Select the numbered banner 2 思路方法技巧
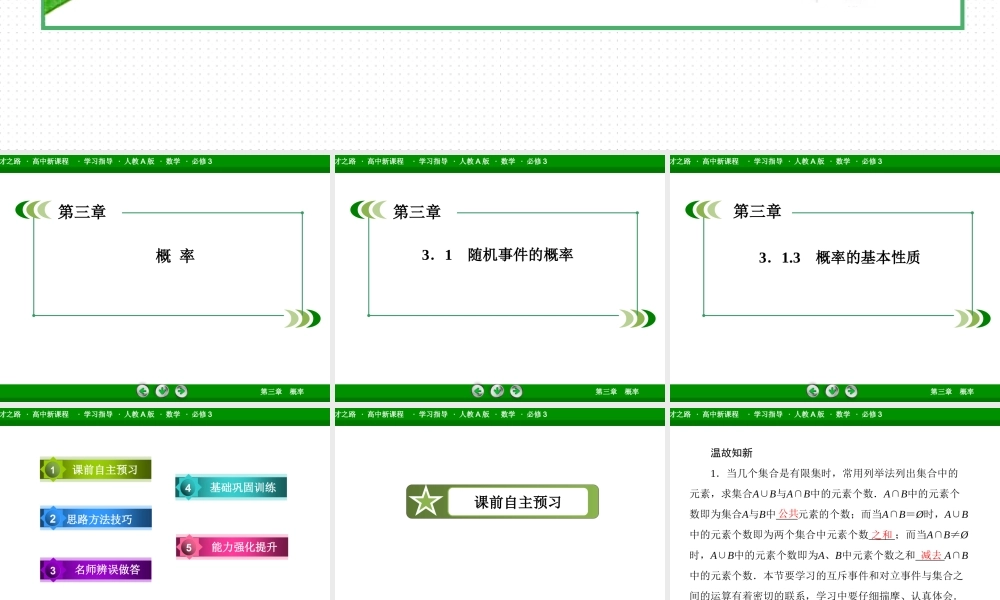Image resolution: width=1000 pixels, height=600 pixels. pyautogui.click(x=95, y=518)
